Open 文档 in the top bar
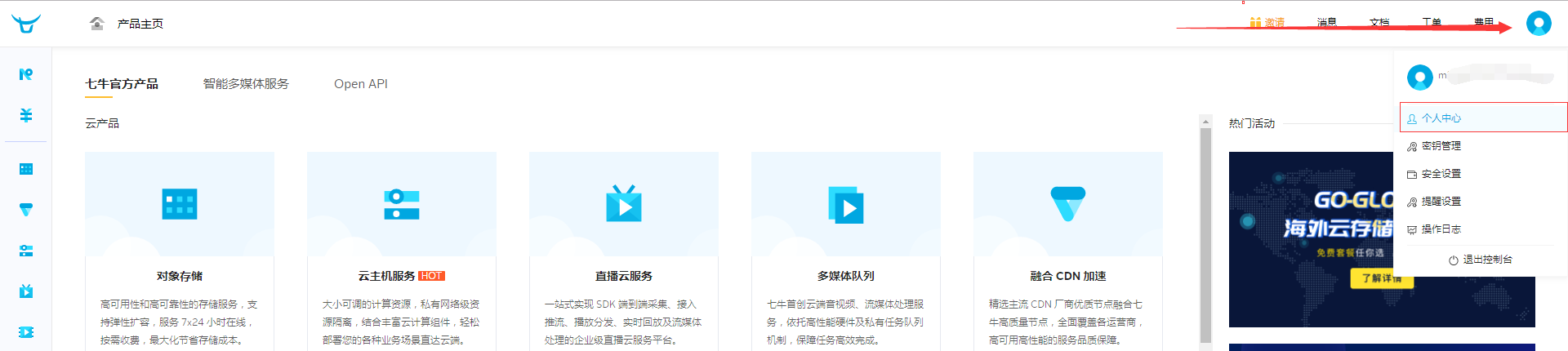 click(1379, 23)
